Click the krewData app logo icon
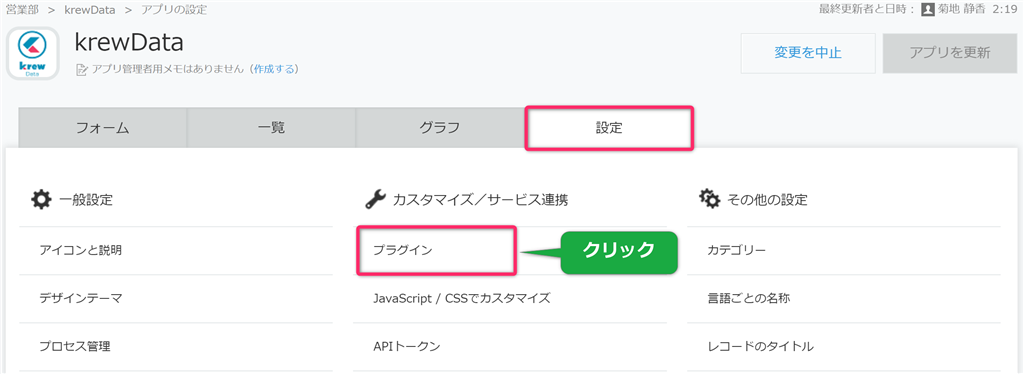Screen dimensions: 1024x374 33,53
